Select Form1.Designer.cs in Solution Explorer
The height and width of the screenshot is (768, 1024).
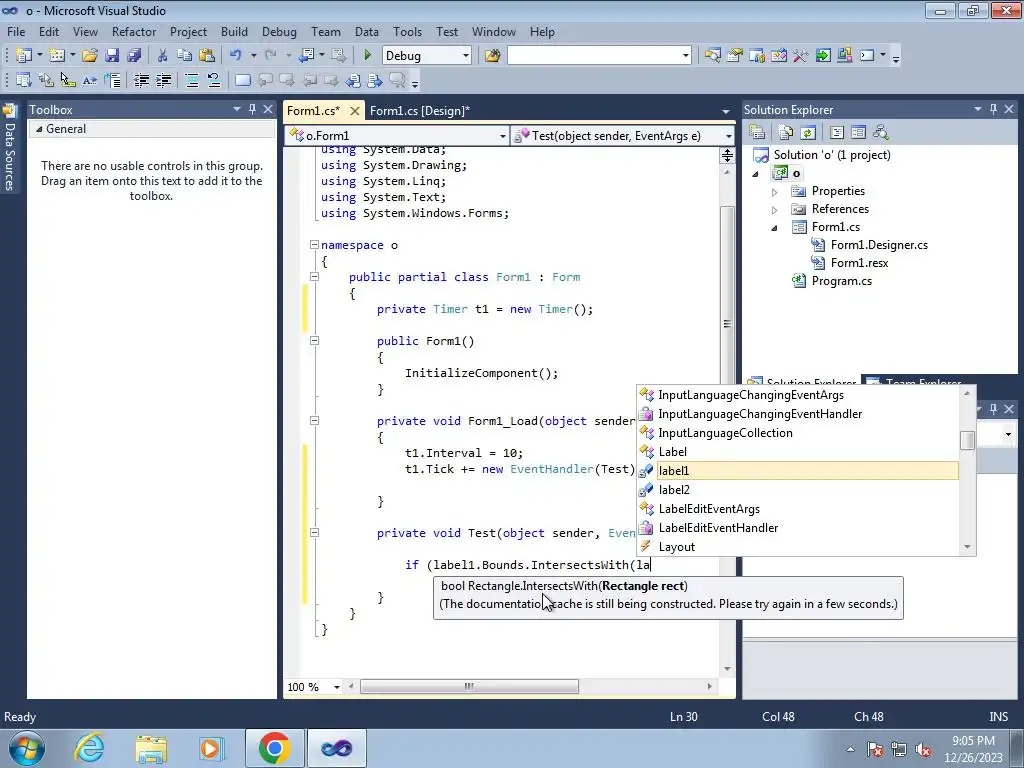(878, 245)
